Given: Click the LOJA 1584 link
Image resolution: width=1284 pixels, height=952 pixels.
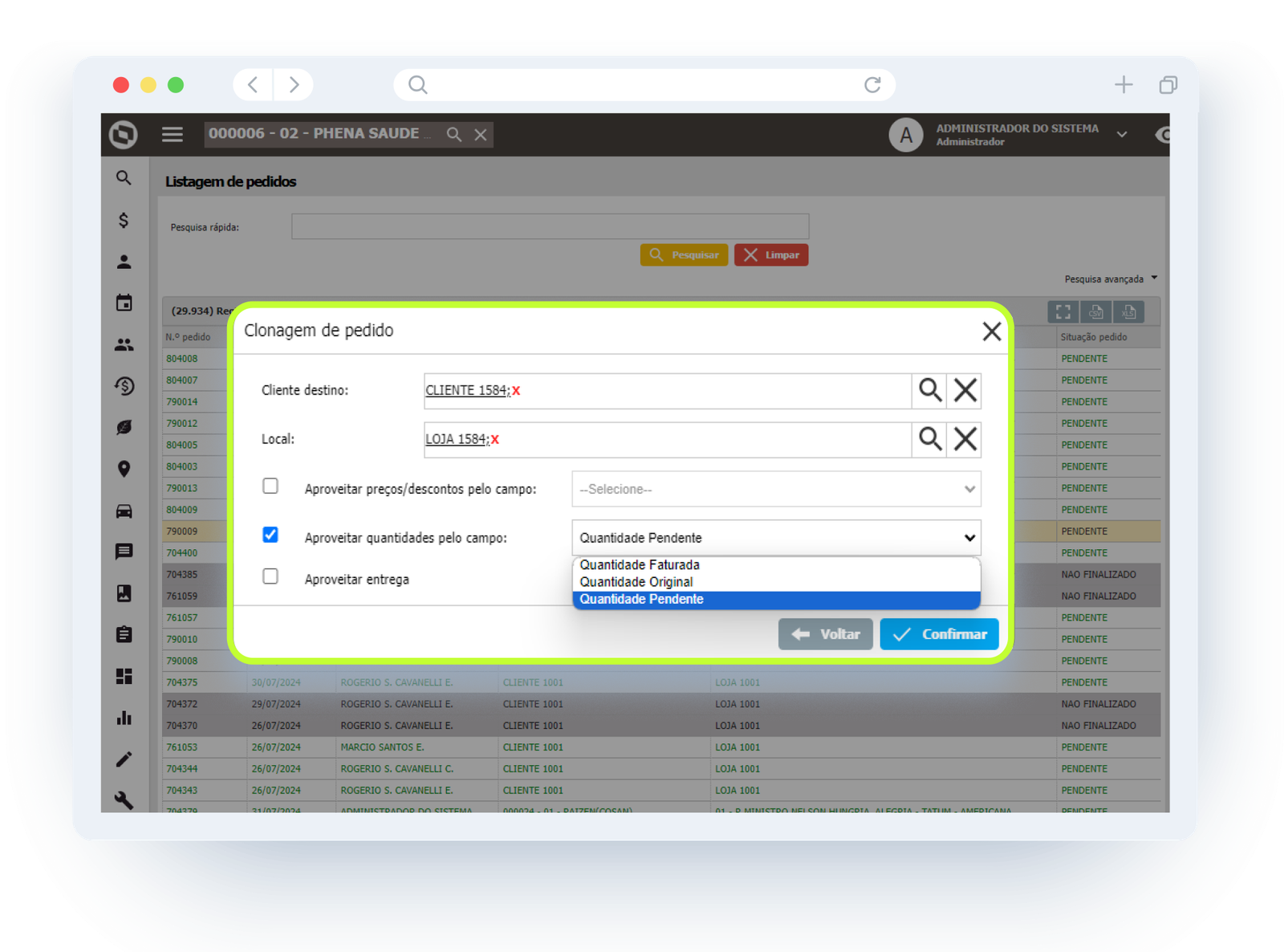Looking at the screenshot, I should coord(457,439).
